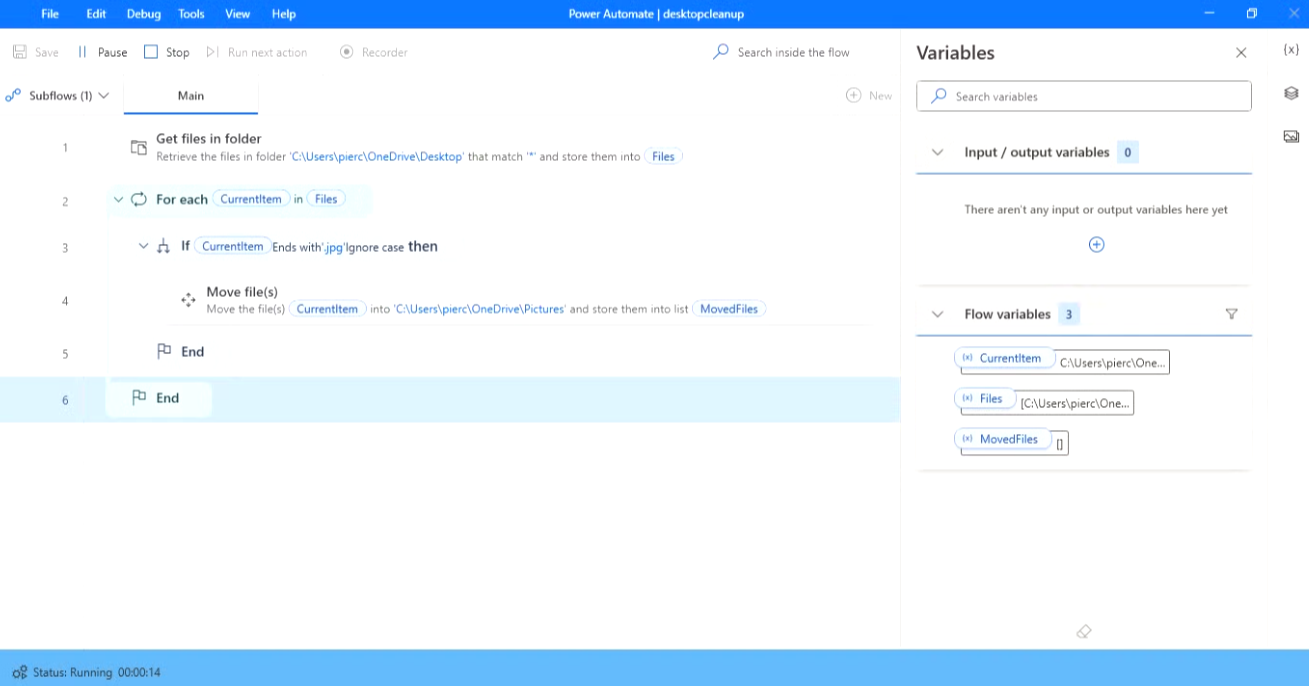Open the UI elements pane
This screenshot has height=686, width=1309.
tap(1291, 93)
